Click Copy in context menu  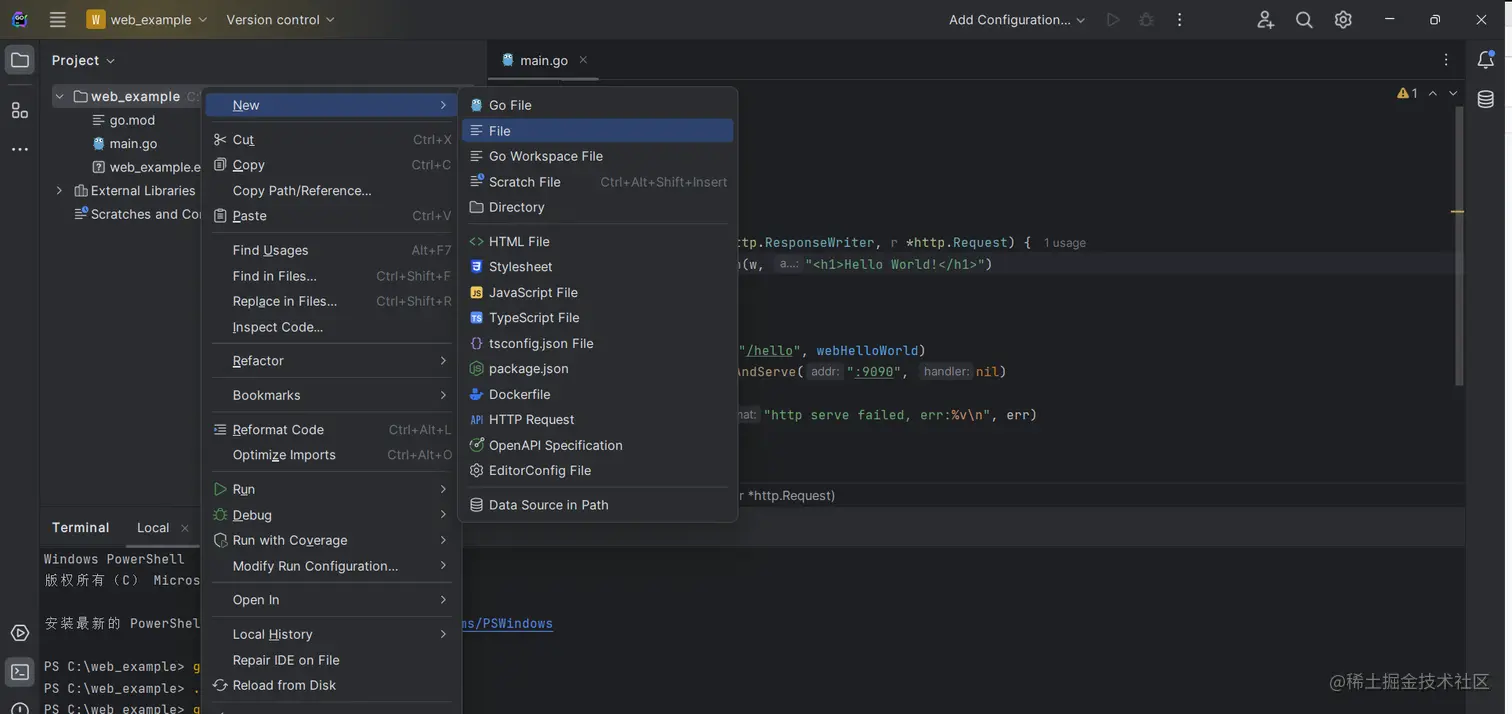pos(332,165)
